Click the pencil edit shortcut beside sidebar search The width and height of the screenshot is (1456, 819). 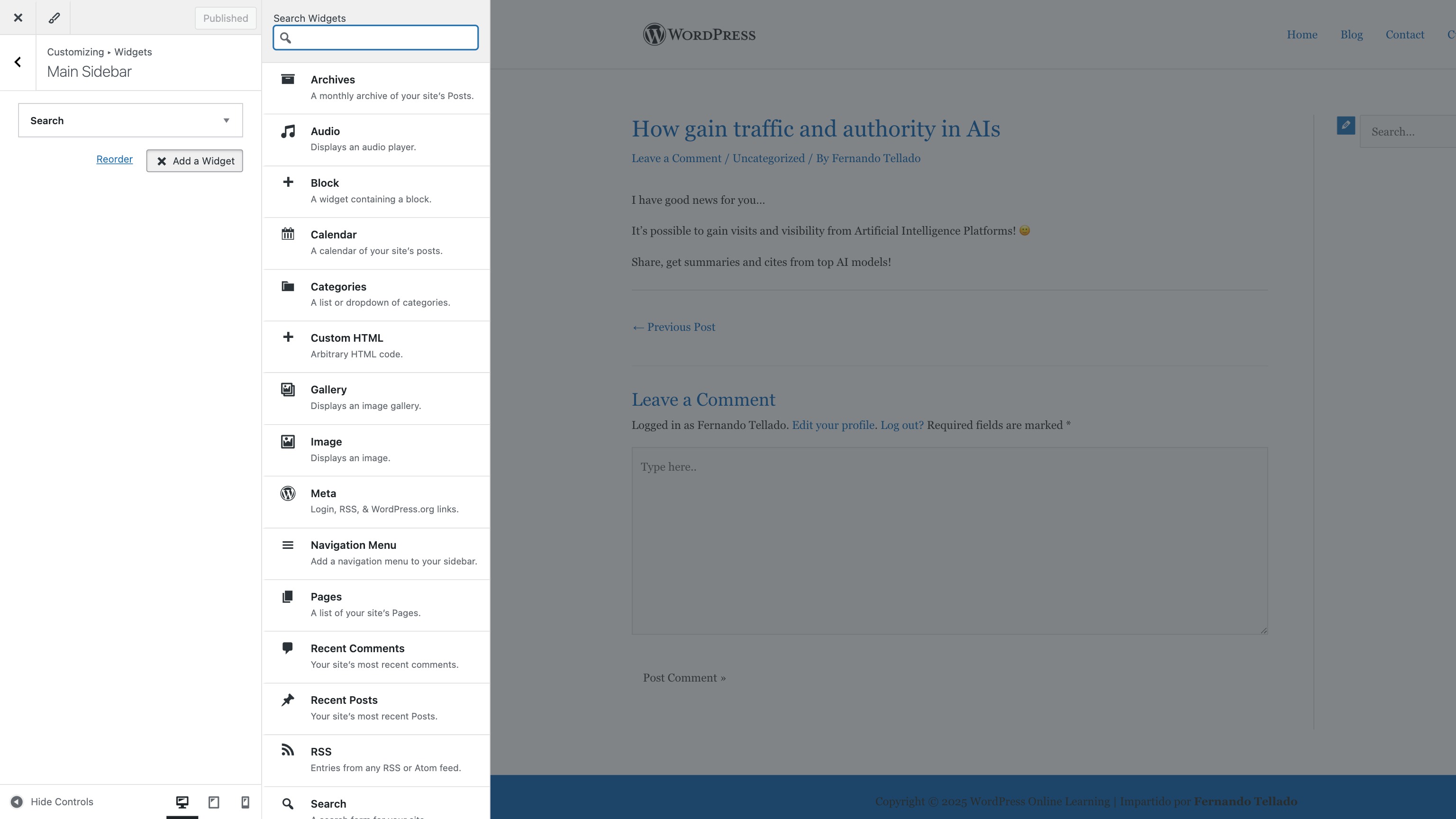coord(1346,126)
